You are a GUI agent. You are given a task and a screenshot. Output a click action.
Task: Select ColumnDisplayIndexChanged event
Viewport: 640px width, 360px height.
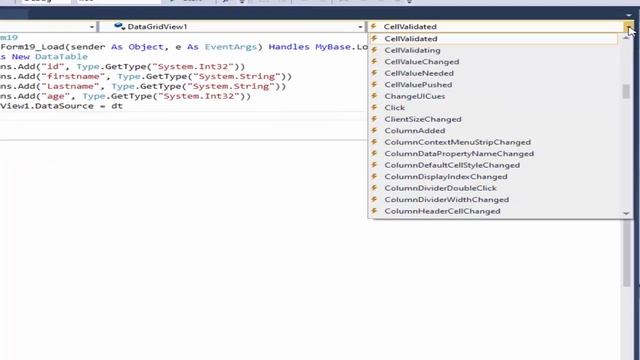pos(493,177)
